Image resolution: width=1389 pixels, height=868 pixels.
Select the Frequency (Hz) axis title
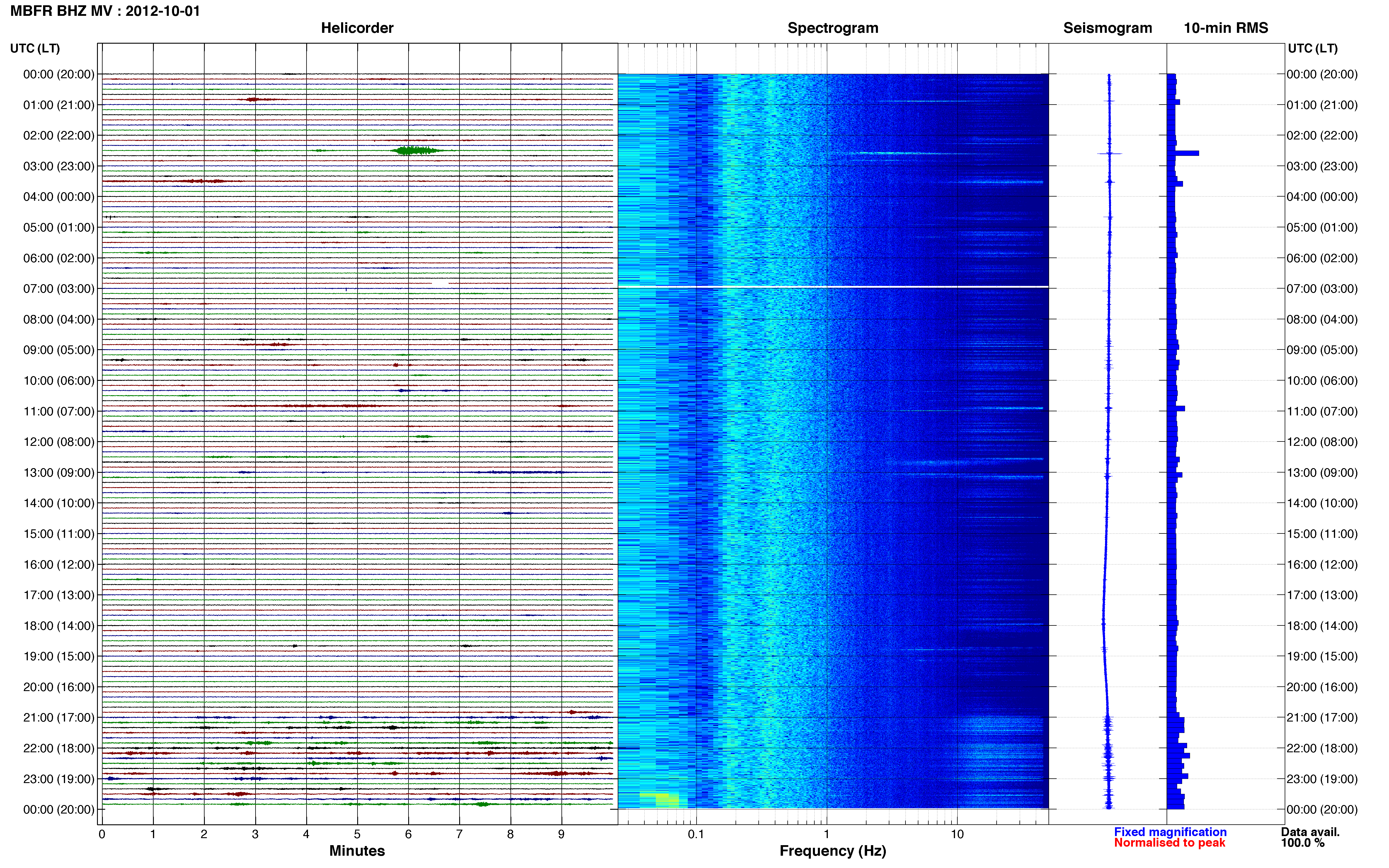pos(833,851)
